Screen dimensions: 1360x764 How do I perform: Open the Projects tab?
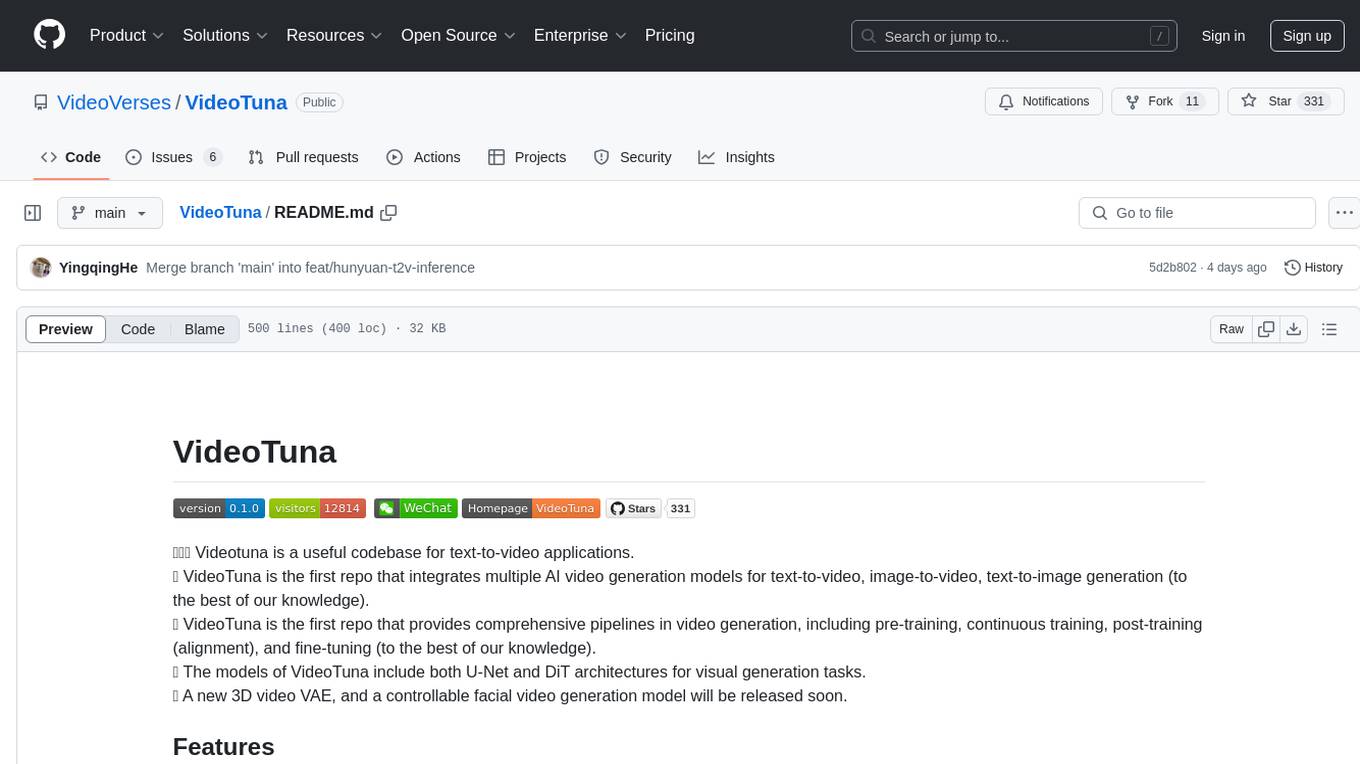pyautogui.click(x=527, y=157)
